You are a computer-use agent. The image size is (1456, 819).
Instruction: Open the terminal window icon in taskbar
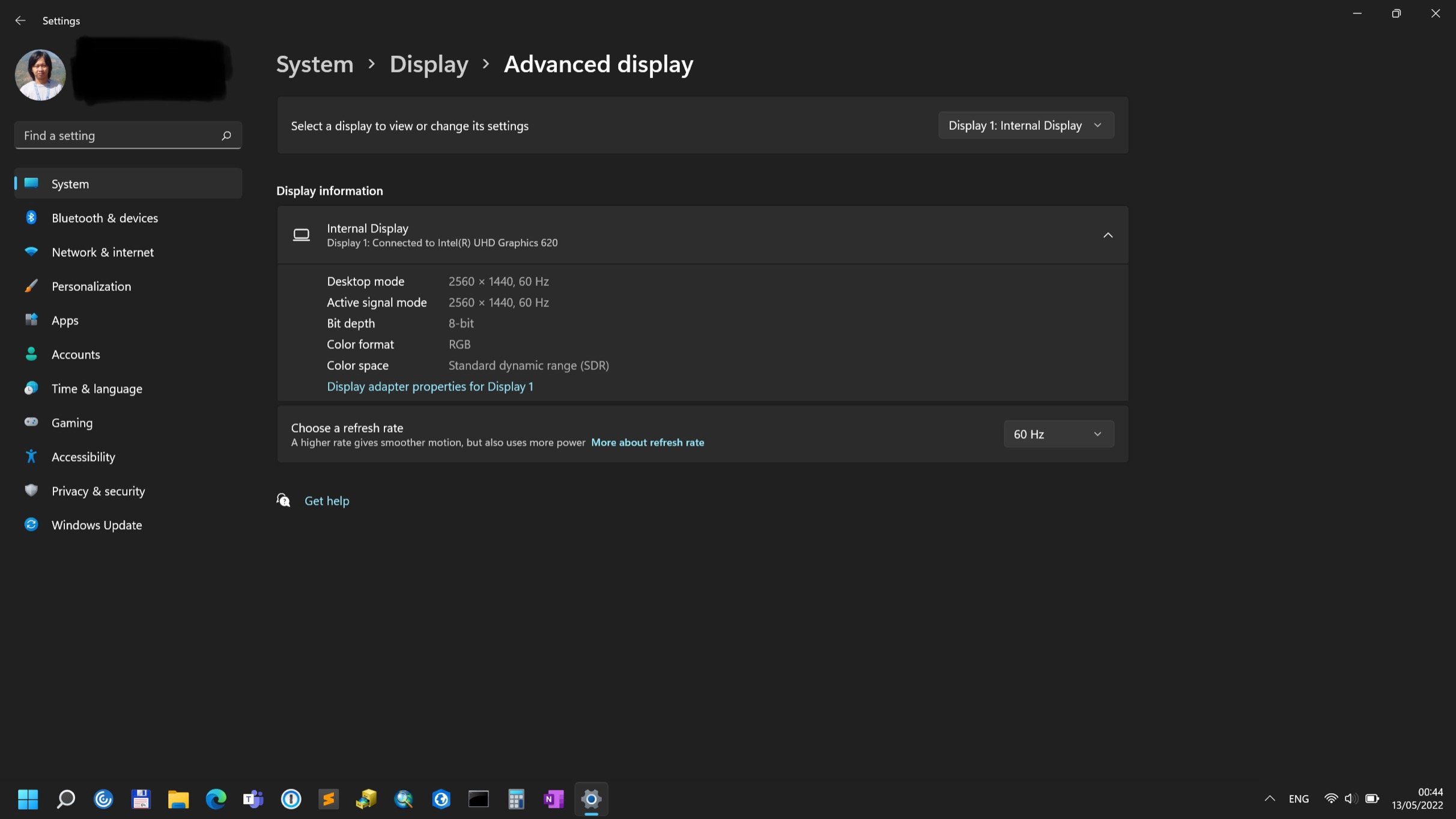point(479,799)
